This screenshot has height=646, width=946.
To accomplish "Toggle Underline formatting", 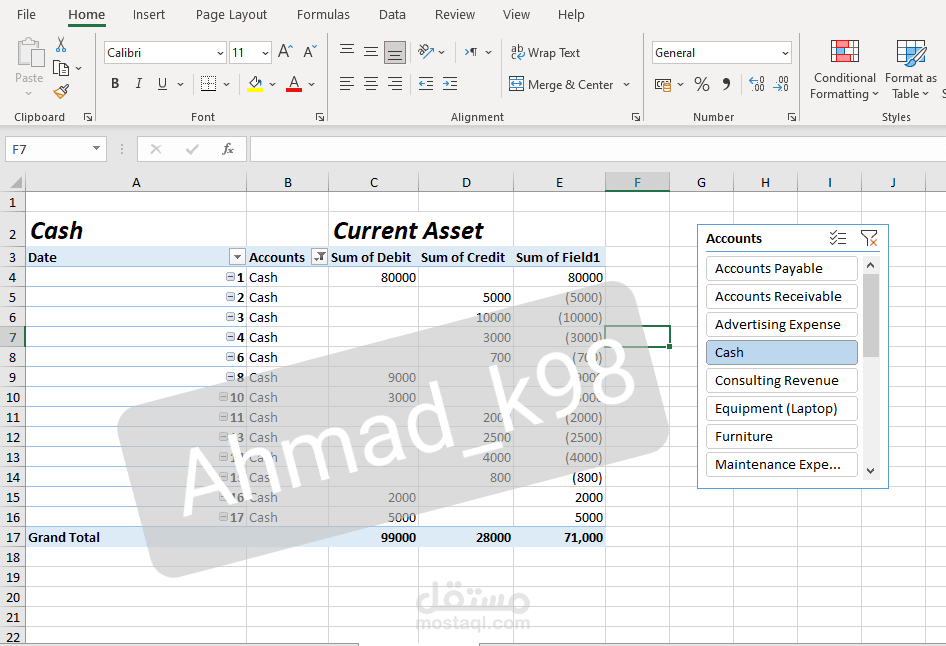I will (x=162, y=84).
